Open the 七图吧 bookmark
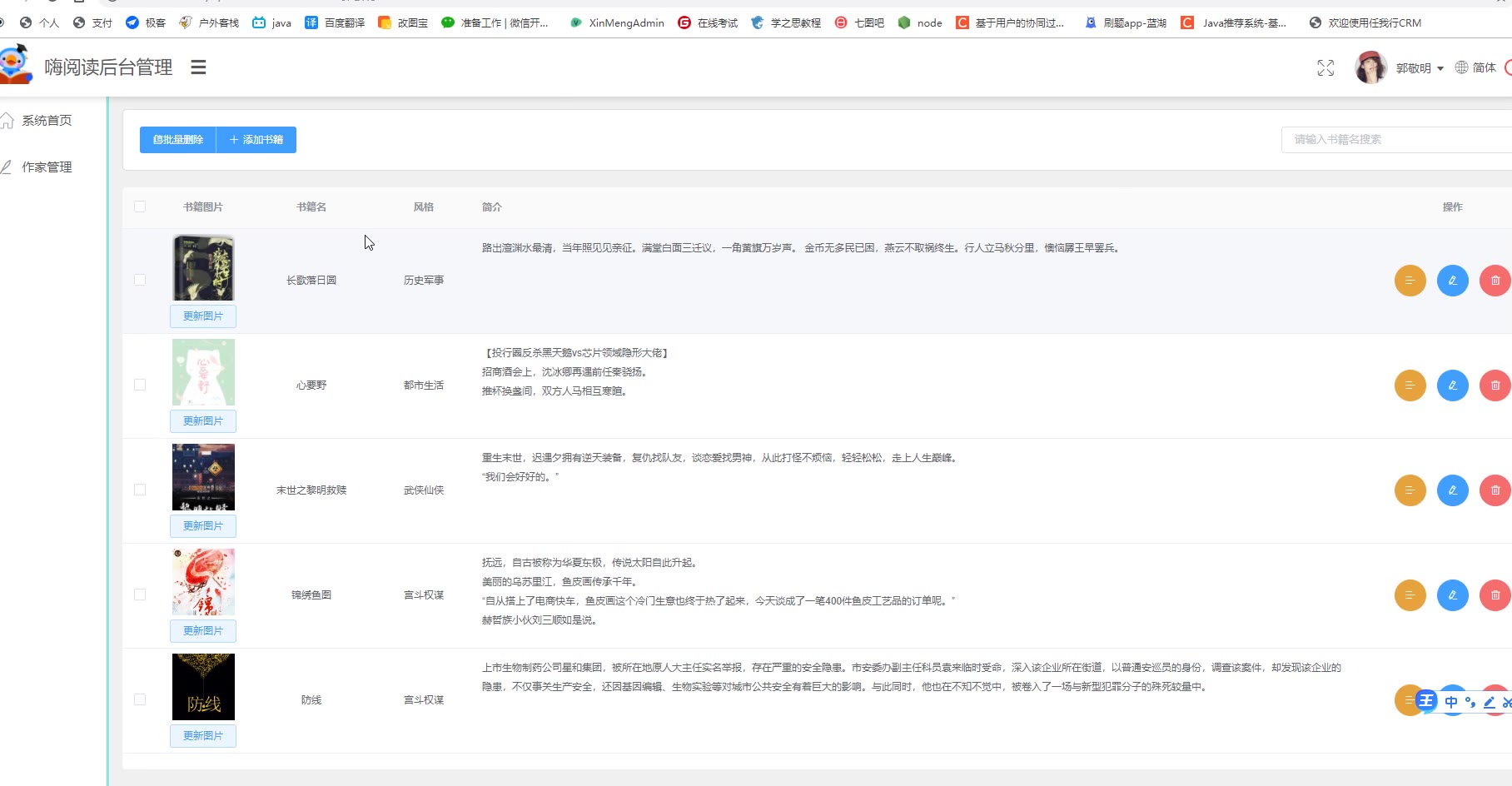The width and height of the screenshot is (1512, 786). pos(859,22)
